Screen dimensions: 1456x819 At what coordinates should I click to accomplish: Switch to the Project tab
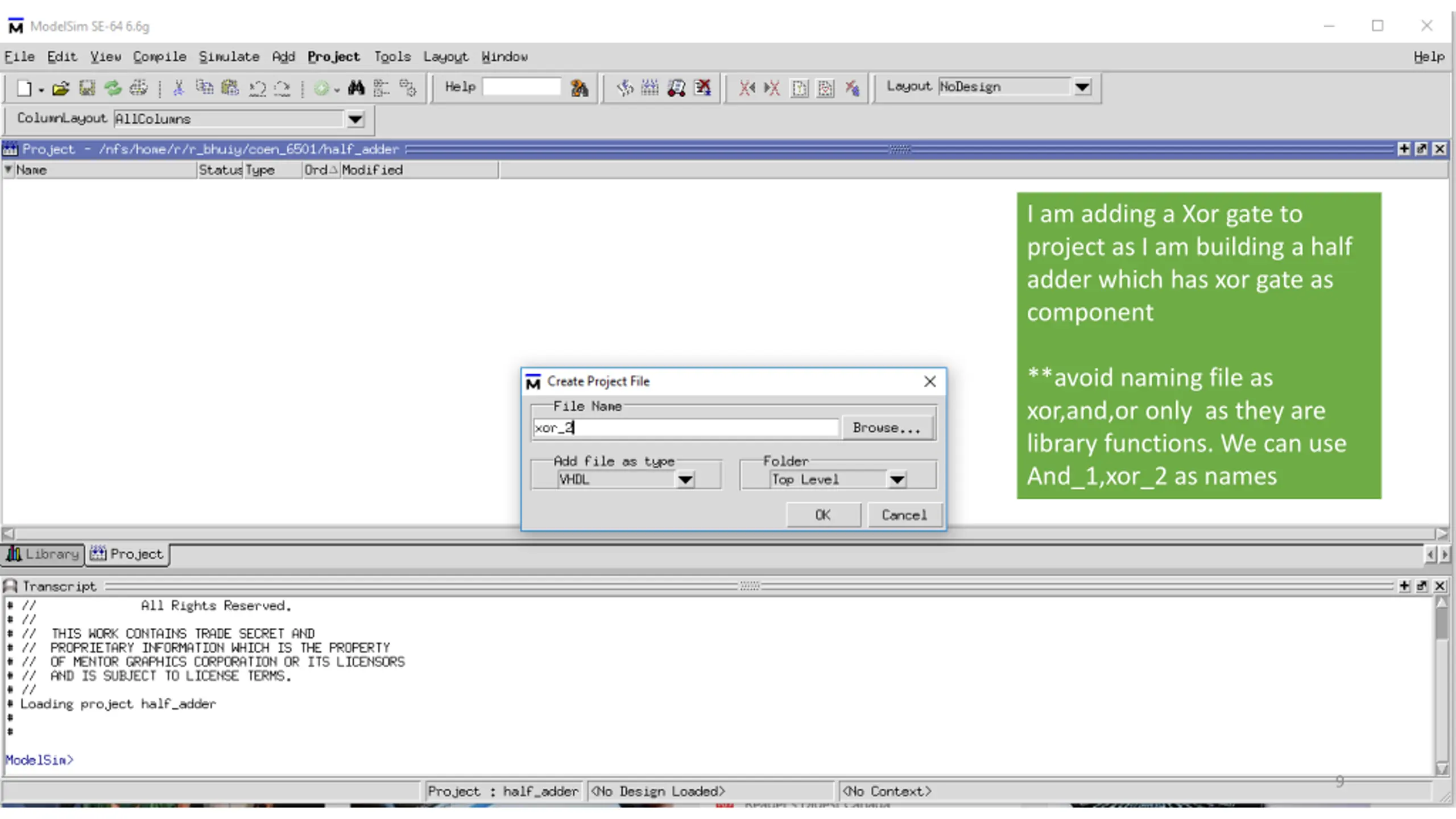pyautogui.click(x=127, y=554)
